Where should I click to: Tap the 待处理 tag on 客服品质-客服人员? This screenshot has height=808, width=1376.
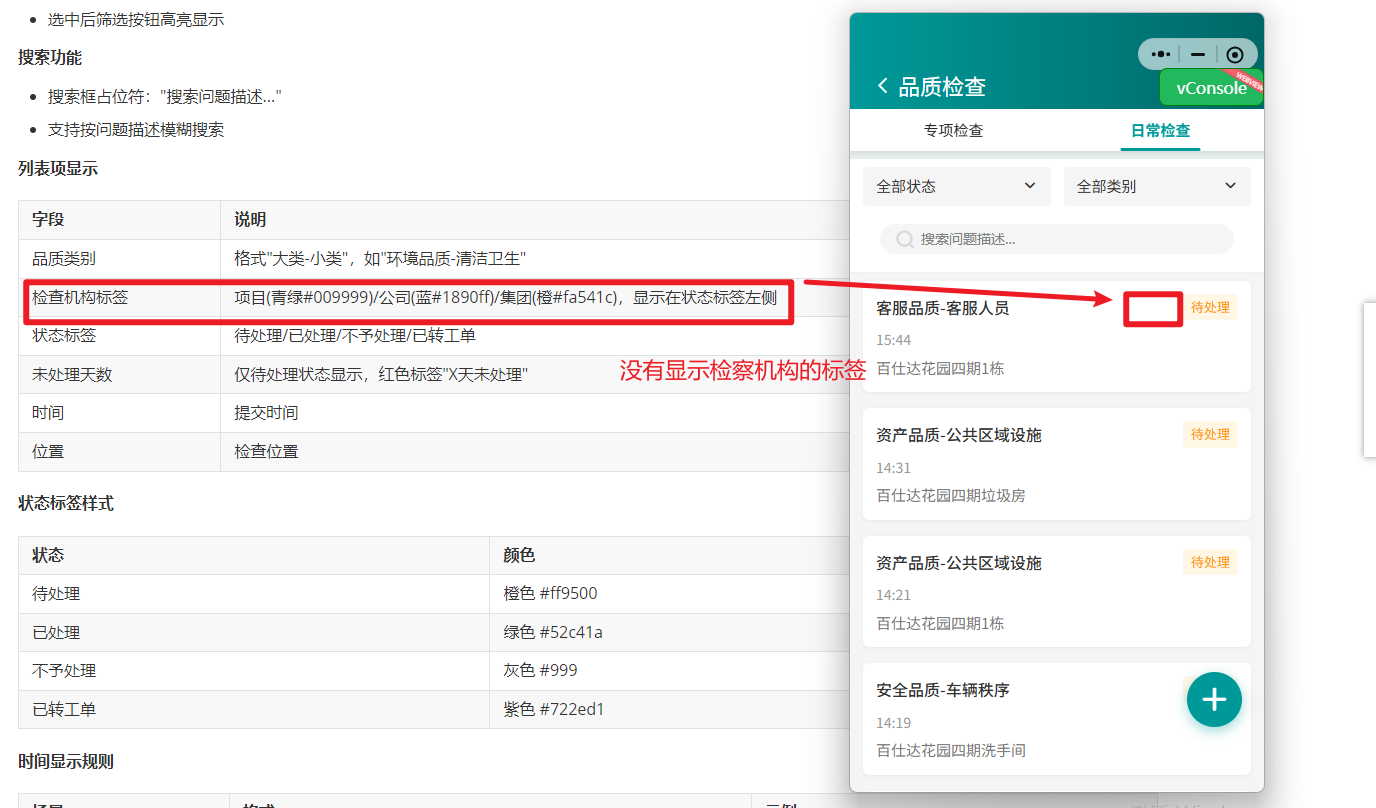[x=1210, y=308]
